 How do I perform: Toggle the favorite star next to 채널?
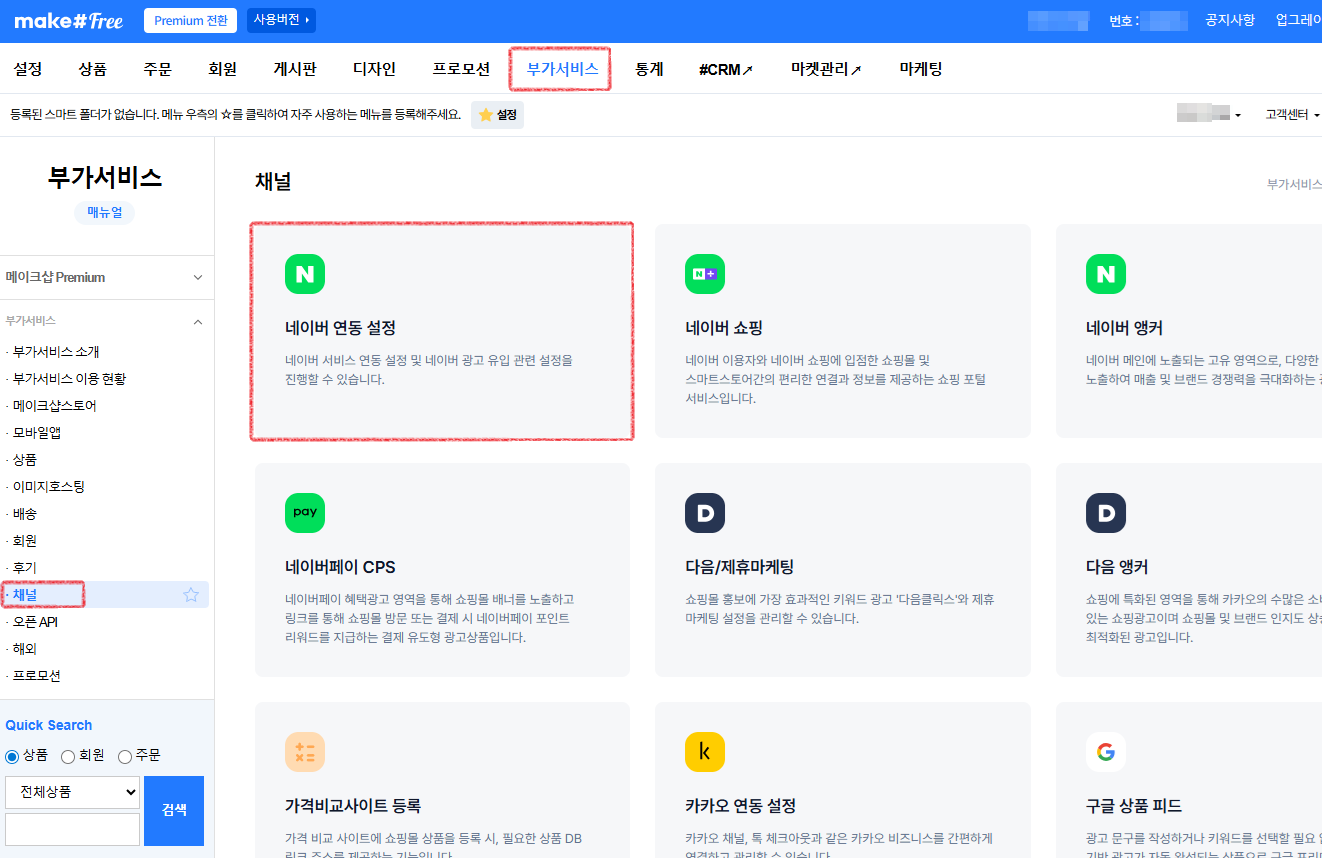[x=189, y=593]
